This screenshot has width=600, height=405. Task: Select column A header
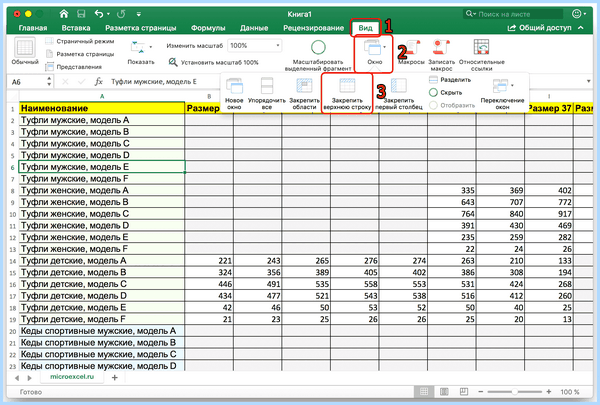[x=102, y=96]
